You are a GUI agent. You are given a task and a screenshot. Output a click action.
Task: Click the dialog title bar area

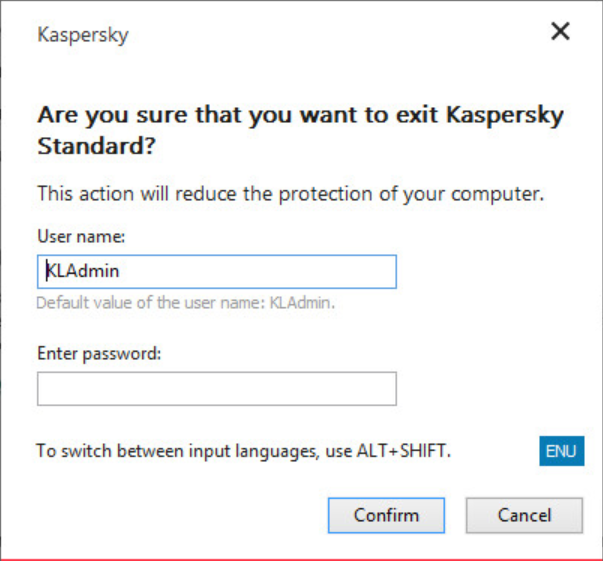pyautogui.click(x=300, y=35)
